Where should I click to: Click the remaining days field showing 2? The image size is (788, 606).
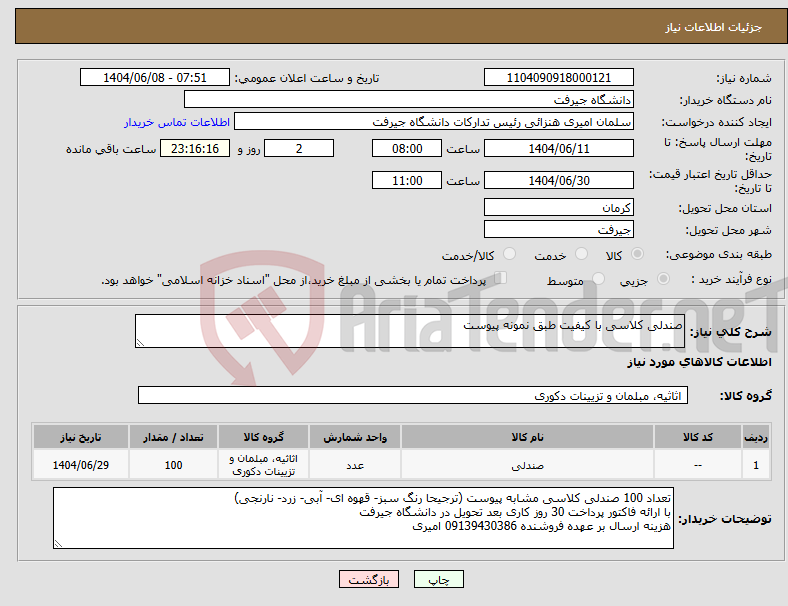(299, 149)
